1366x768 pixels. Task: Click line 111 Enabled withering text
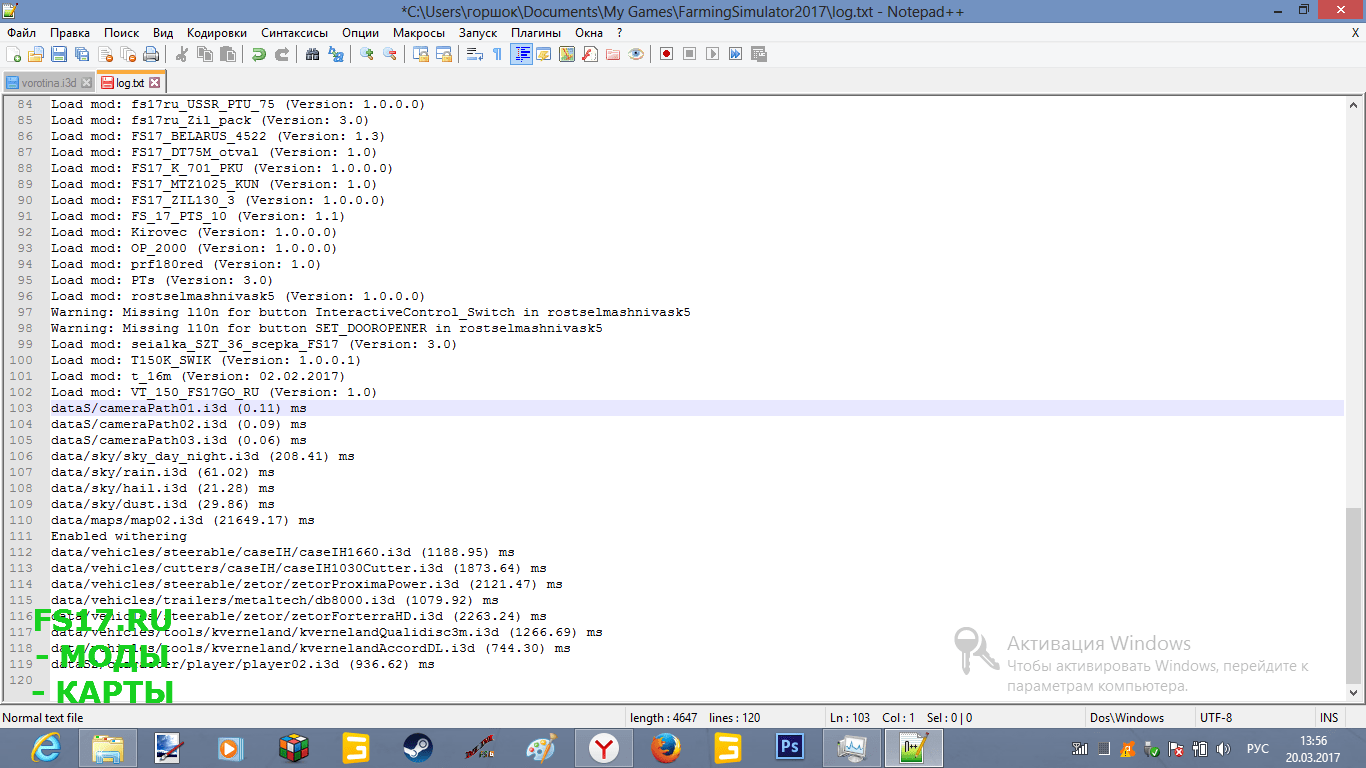coord(119,536)
